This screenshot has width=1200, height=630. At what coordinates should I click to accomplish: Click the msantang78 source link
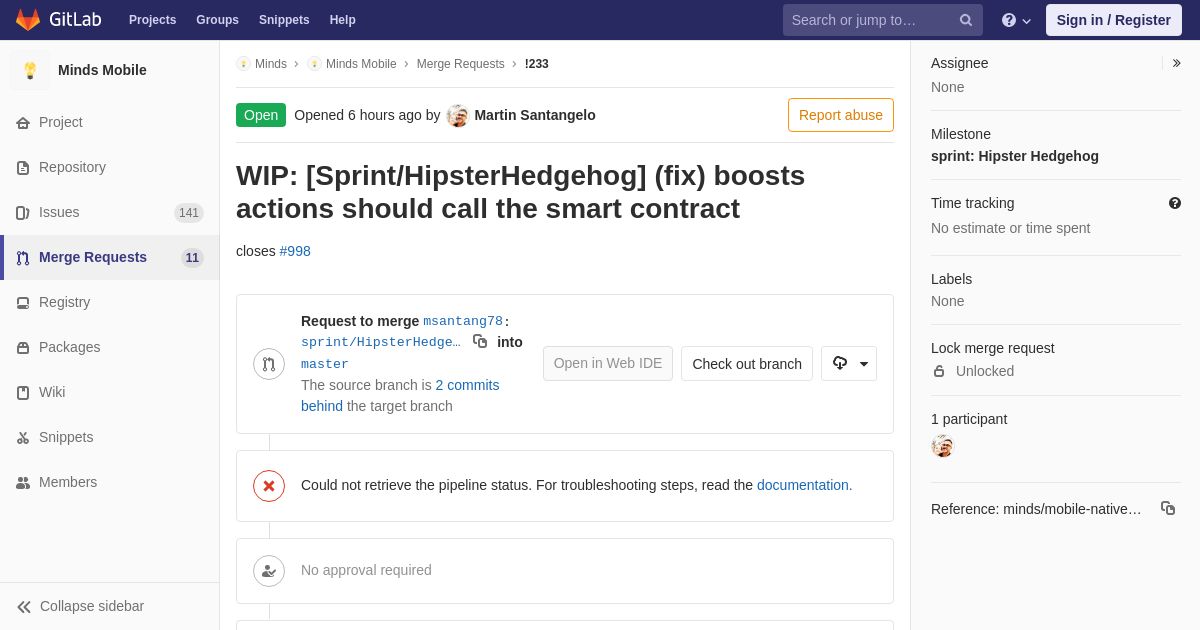(x=463, y=321)
